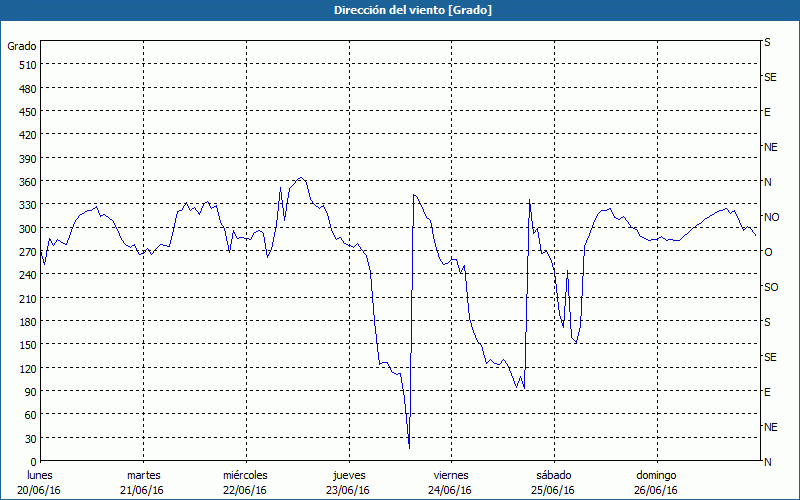This screenshot has height=500, width=800.
Task: Click the 60 y-axis value
Action: pos(31,415)
